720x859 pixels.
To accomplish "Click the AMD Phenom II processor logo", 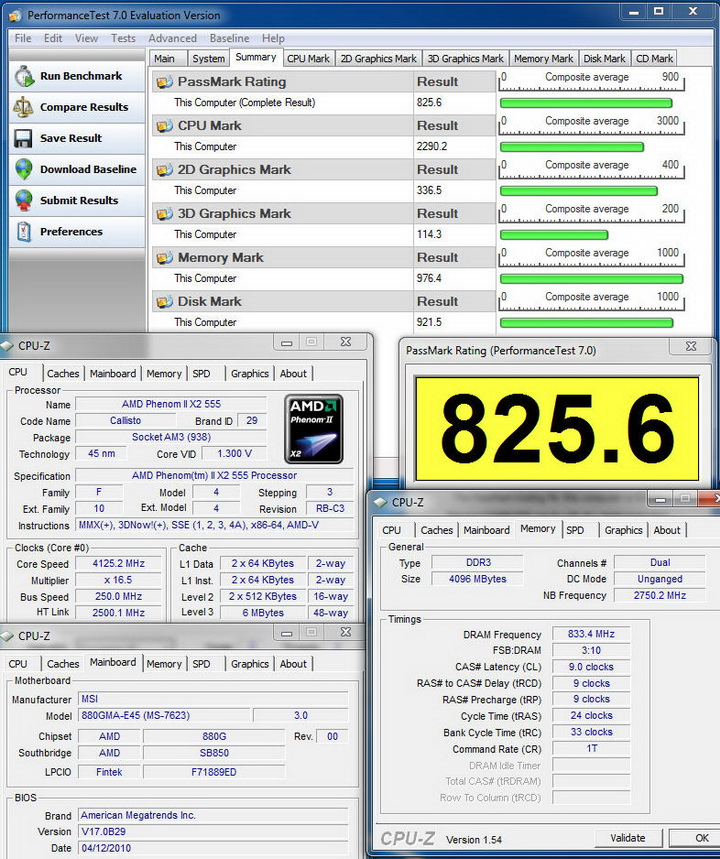I will [x=314, y=429].
